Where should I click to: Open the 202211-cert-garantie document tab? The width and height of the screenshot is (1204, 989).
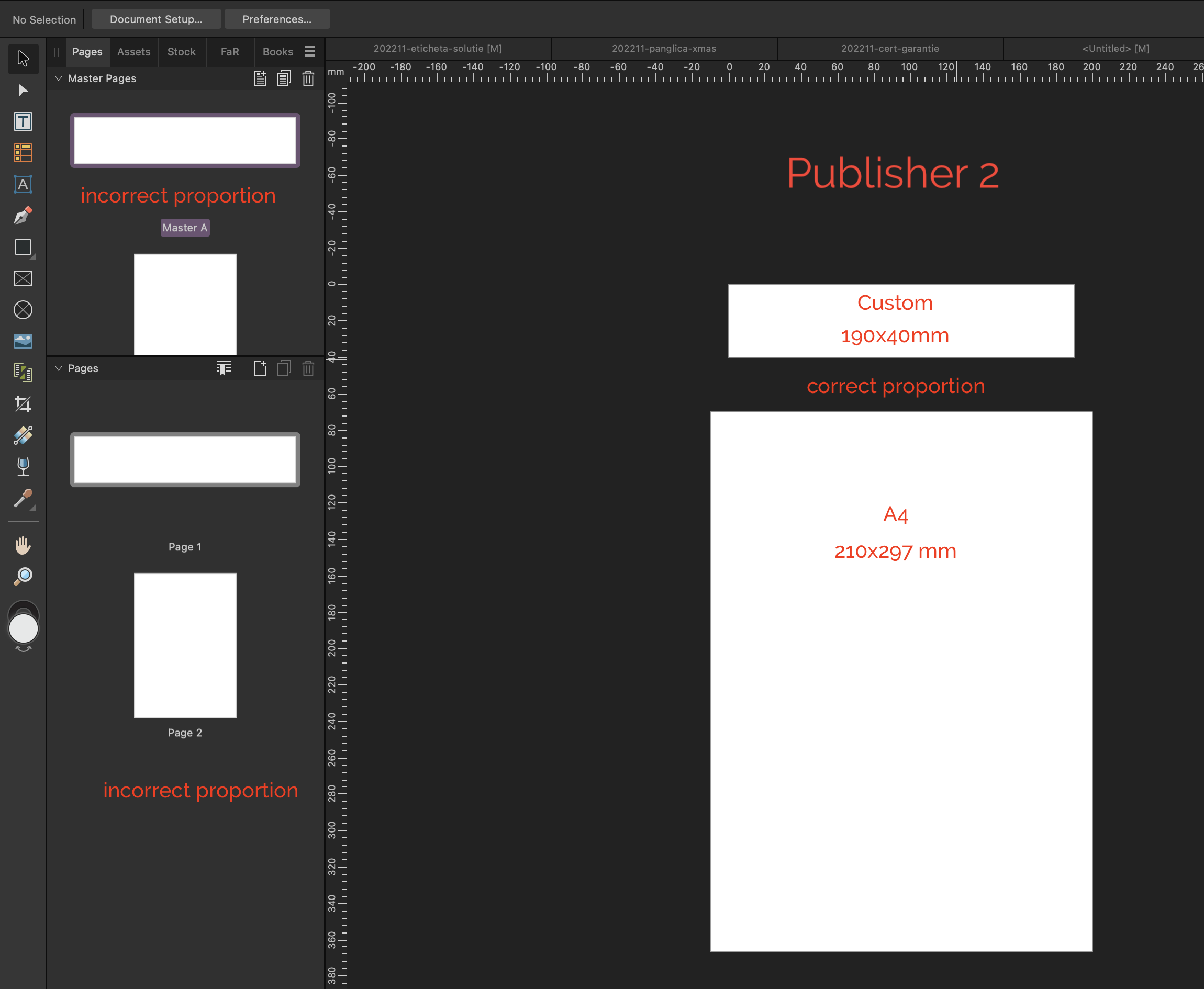click(890, 49)
